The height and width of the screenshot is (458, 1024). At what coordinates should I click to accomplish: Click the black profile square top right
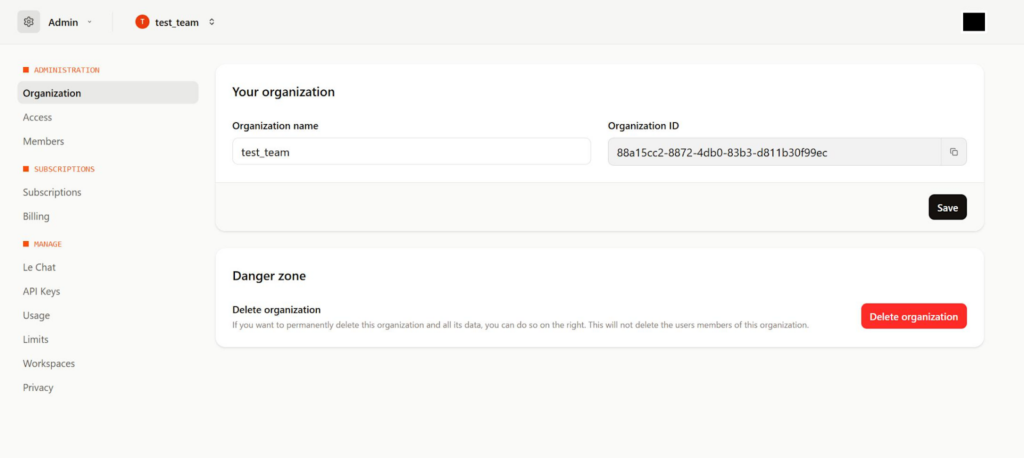[x=973, y=22]
